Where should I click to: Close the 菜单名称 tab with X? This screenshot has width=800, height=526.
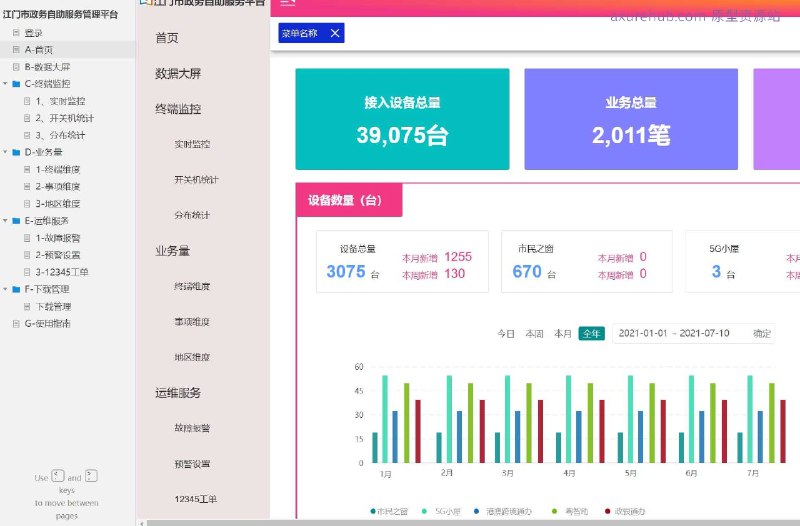coord(335,33)
